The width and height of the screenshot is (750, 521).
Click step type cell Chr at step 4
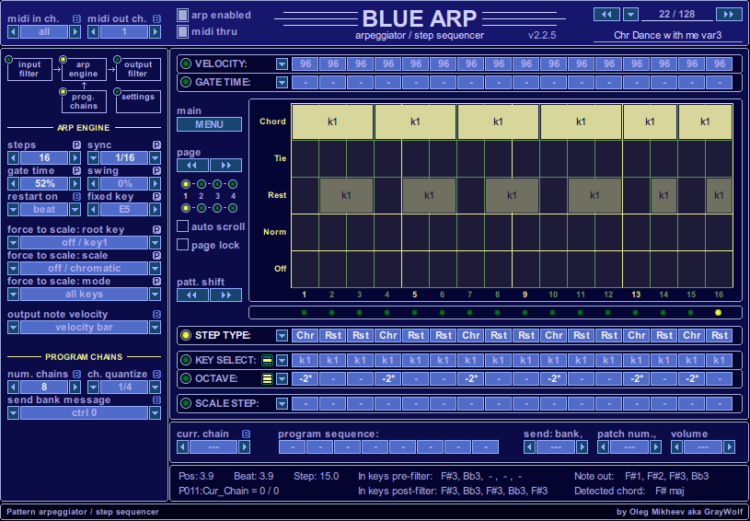pyautogui.click(x=388, y=335)
